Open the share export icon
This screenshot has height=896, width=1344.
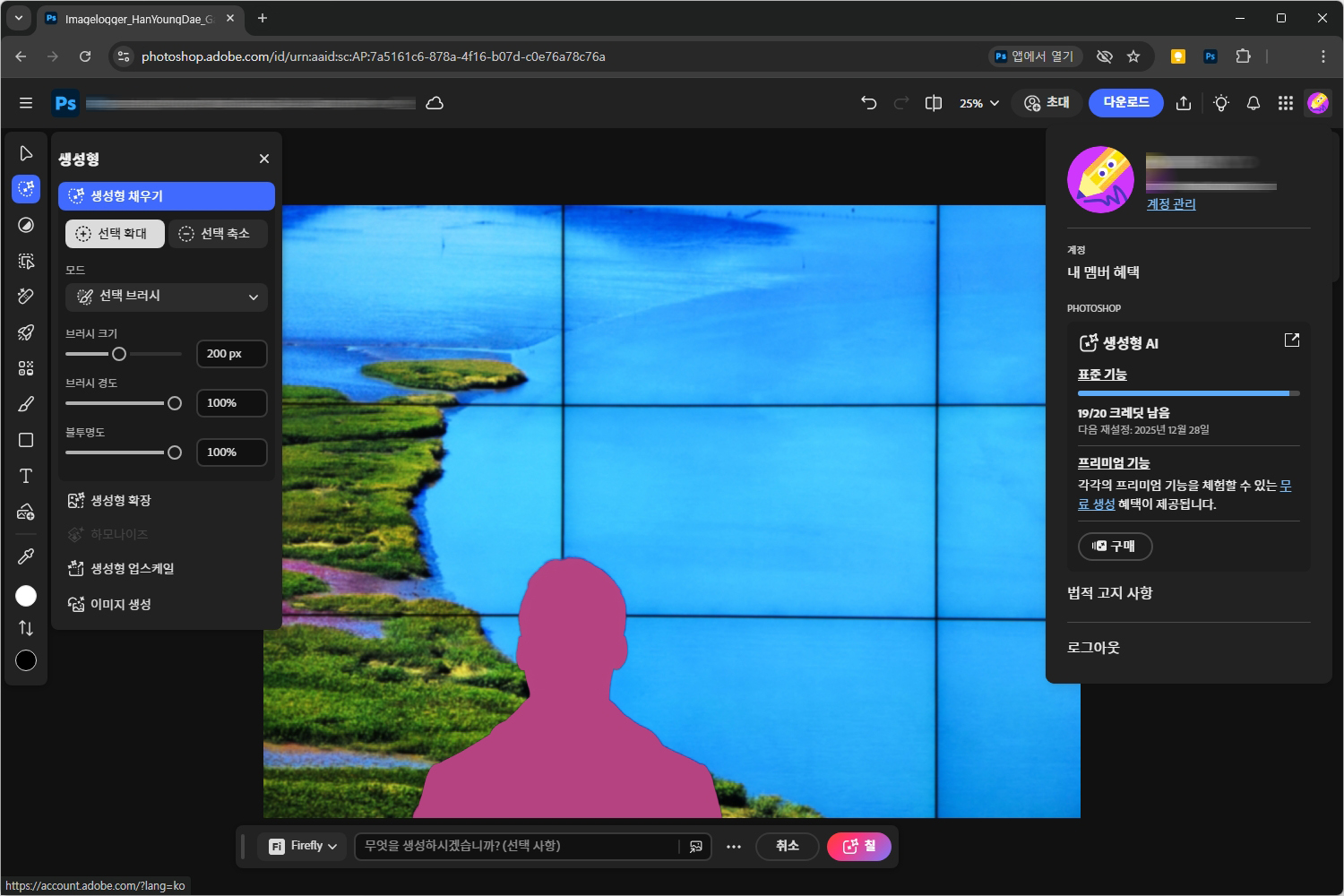[x=1184, y=103]
